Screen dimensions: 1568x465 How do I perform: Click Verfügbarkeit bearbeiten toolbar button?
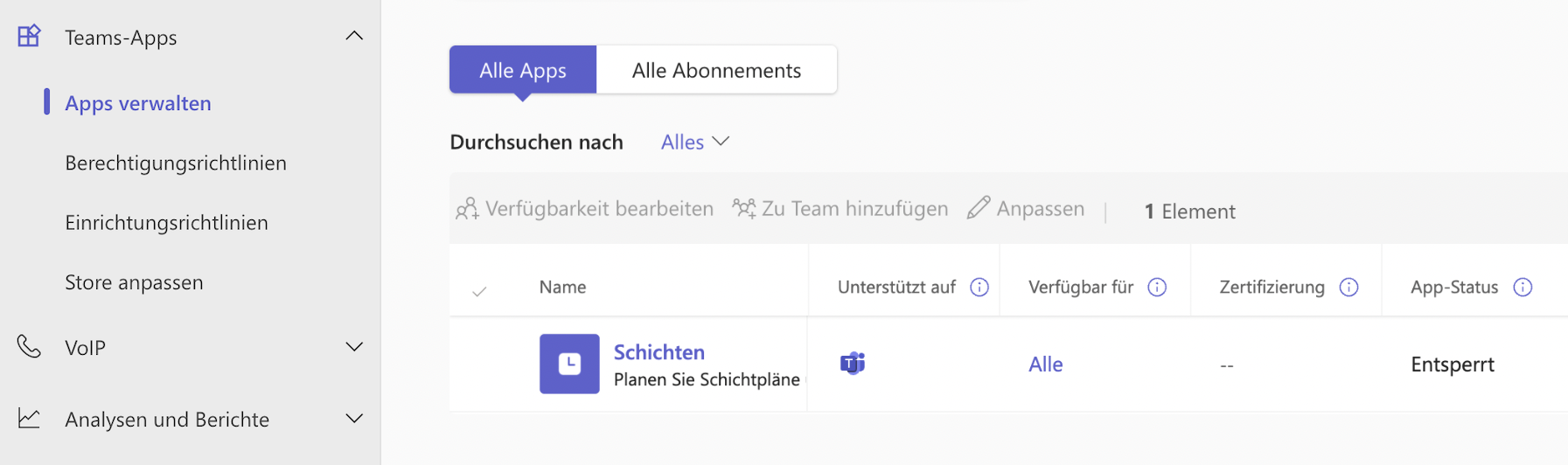(585, 208)
